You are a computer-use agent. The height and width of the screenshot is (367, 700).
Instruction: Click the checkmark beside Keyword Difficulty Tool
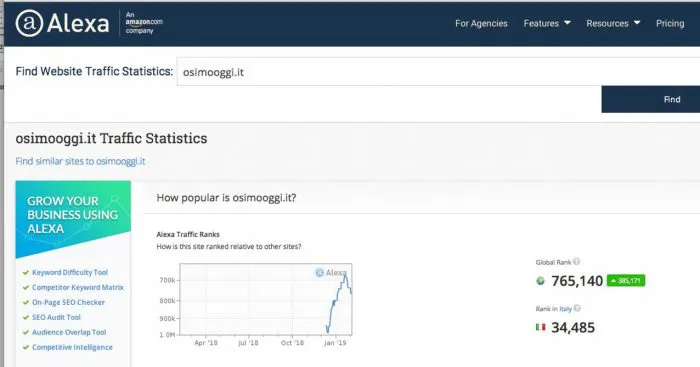tap(26, 272)
